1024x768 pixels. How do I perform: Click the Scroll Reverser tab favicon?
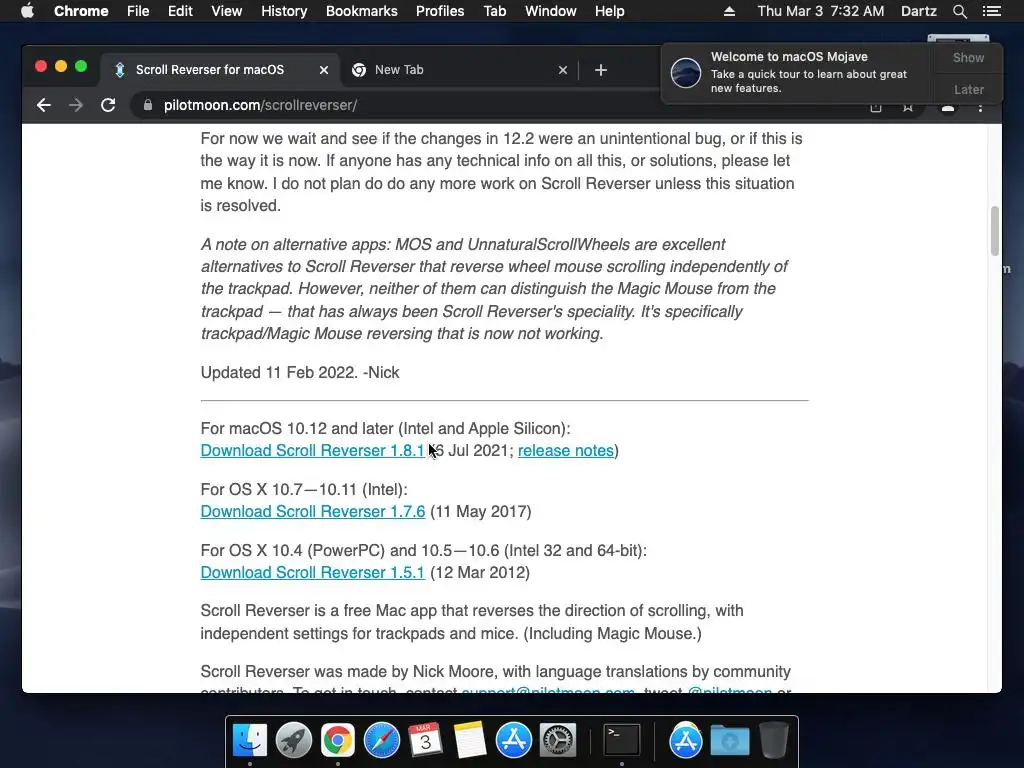point(120,70)
